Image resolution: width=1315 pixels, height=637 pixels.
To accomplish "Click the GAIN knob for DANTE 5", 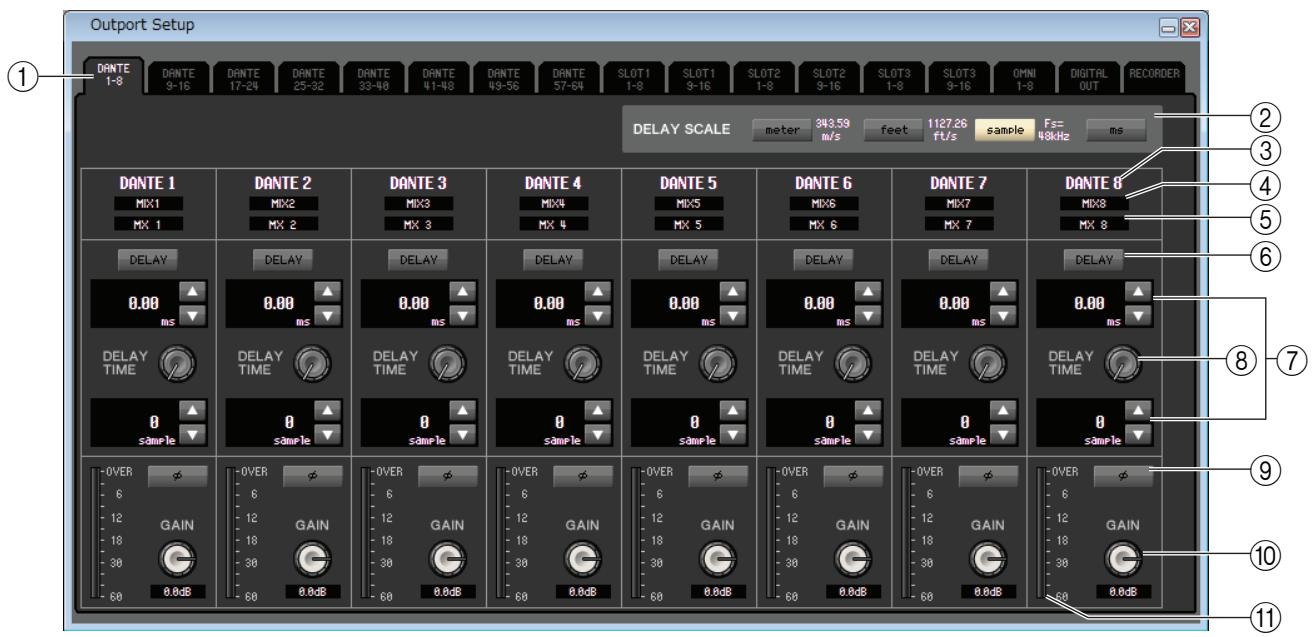I will (x=719, y=561).
